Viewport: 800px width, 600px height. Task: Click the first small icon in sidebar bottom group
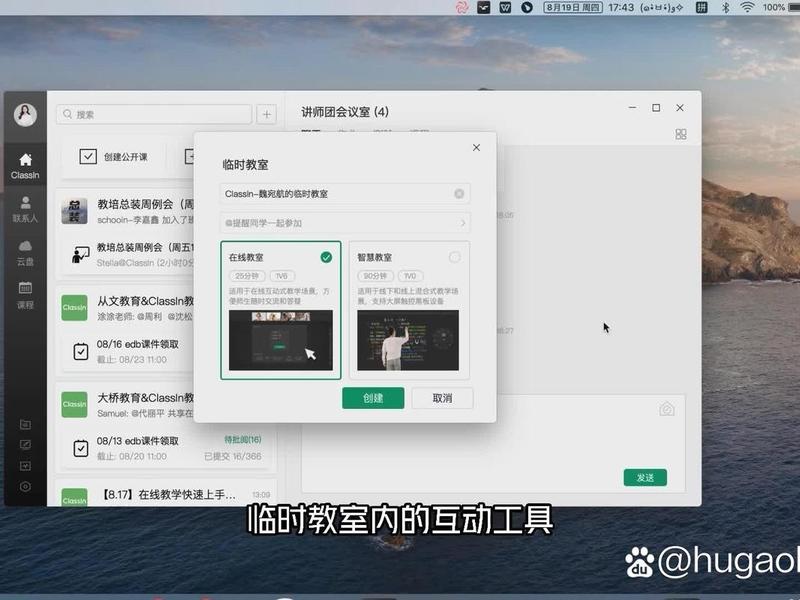25,424
